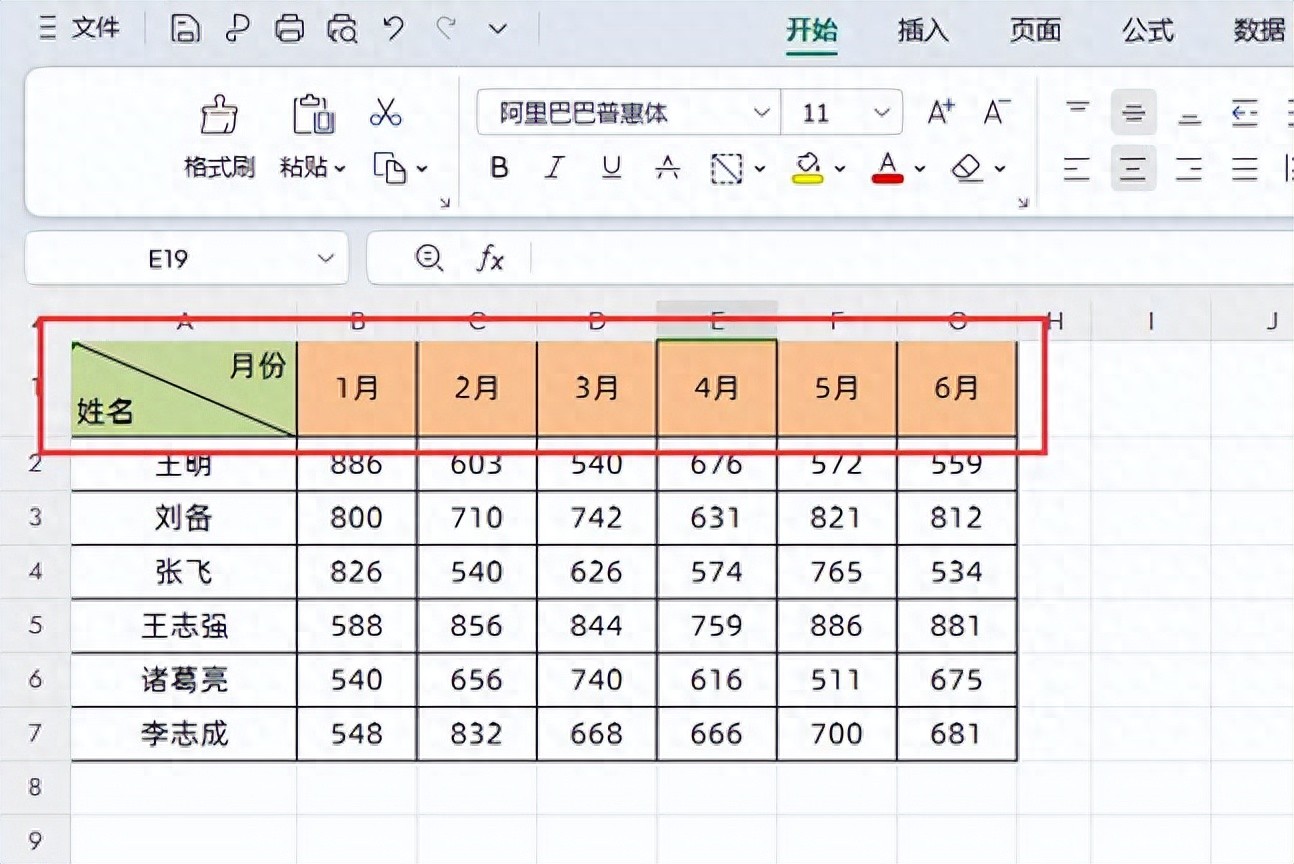Open the 公式 tab
Viewport: 1294px width, 864px height.
(1147, 30)
